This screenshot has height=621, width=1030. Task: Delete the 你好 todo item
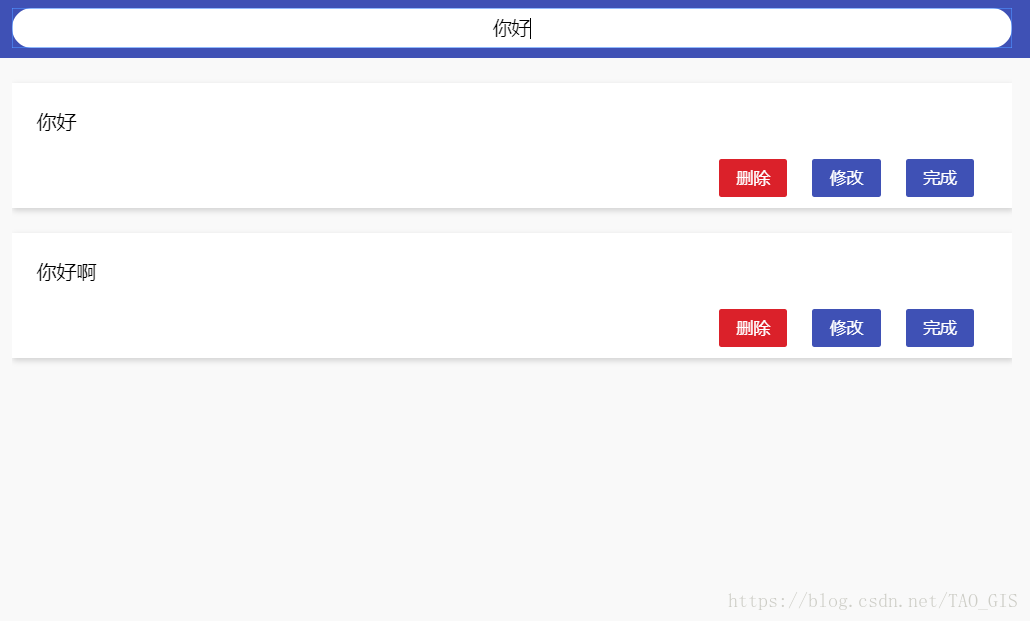752,178
